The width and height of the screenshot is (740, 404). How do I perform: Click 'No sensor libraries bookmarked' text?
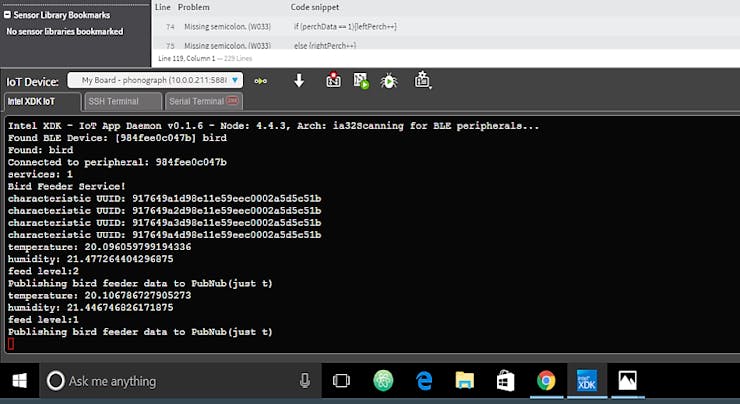(65, 32)
